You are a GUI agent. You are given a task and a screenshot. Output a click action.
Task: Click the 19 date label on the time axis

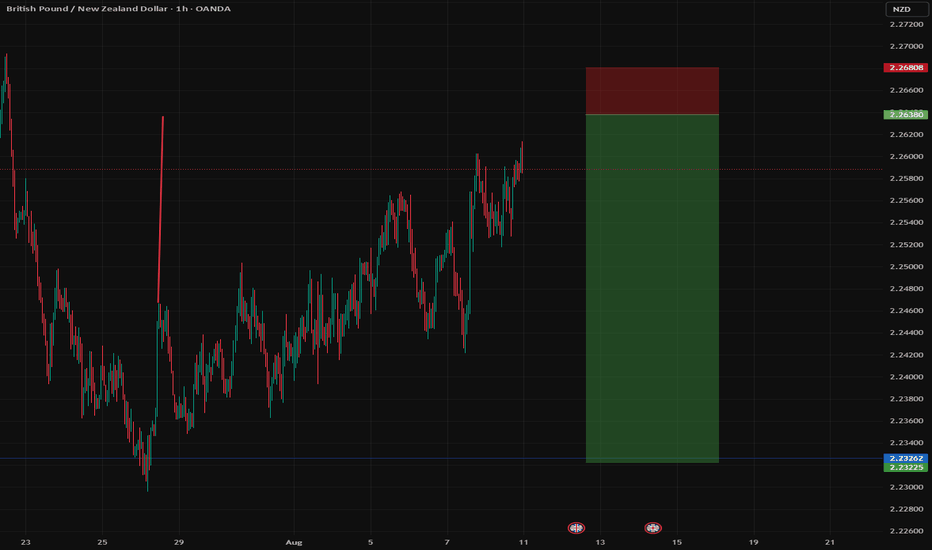(x=754, y=542)
